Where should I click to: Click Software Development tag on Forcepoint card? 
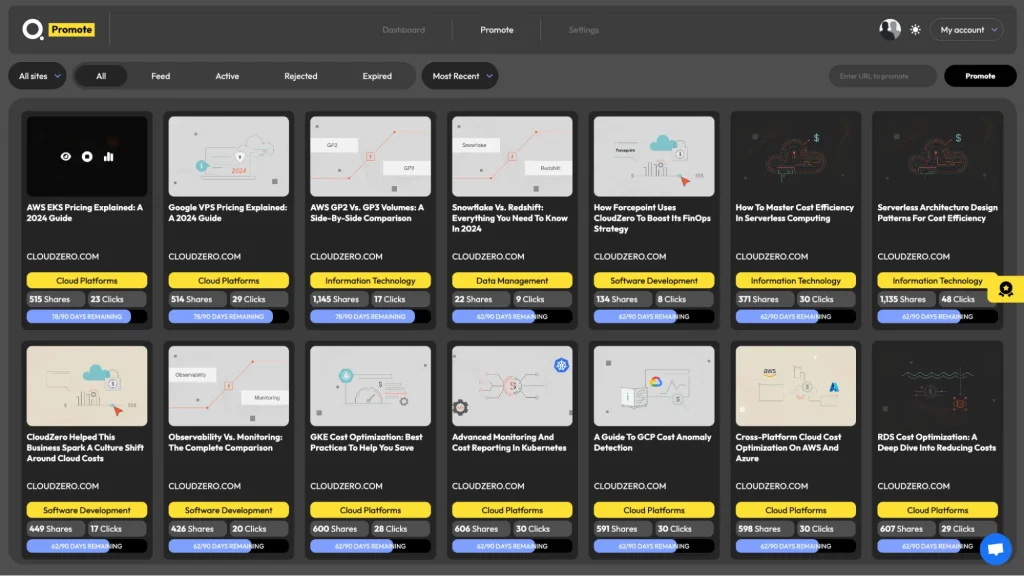click(x=654, y=281)
